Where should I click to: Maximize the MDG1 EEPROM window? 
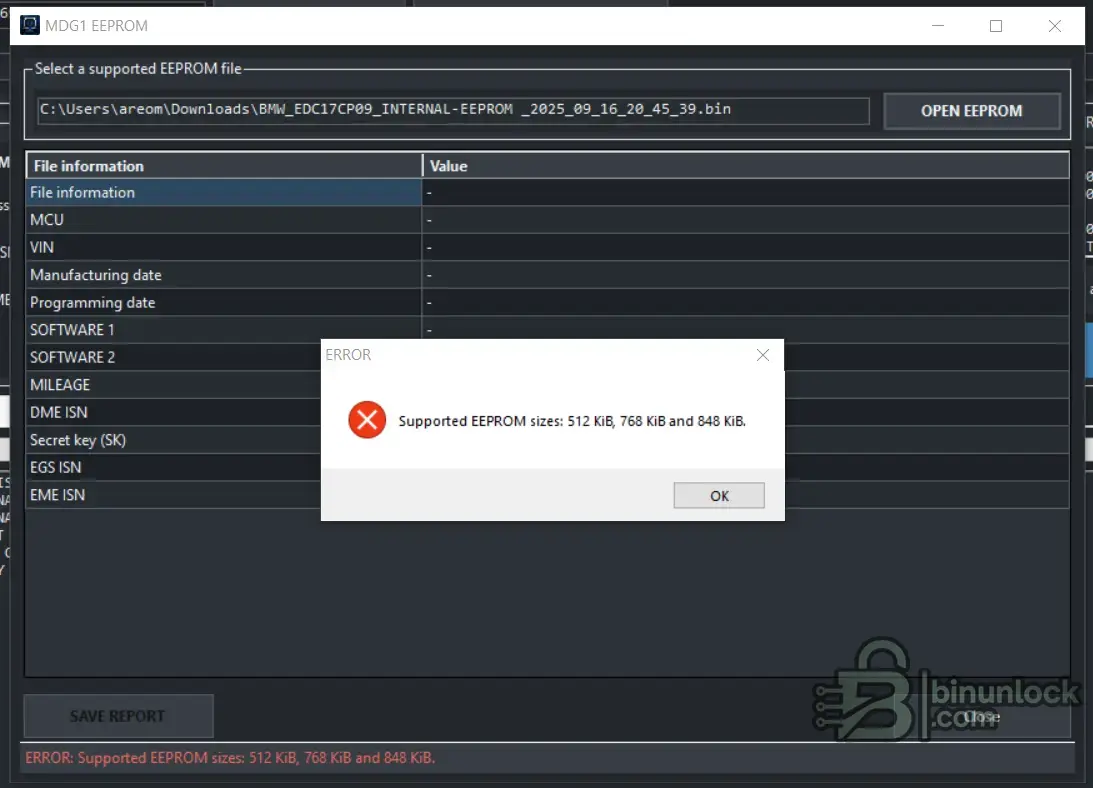996,26
